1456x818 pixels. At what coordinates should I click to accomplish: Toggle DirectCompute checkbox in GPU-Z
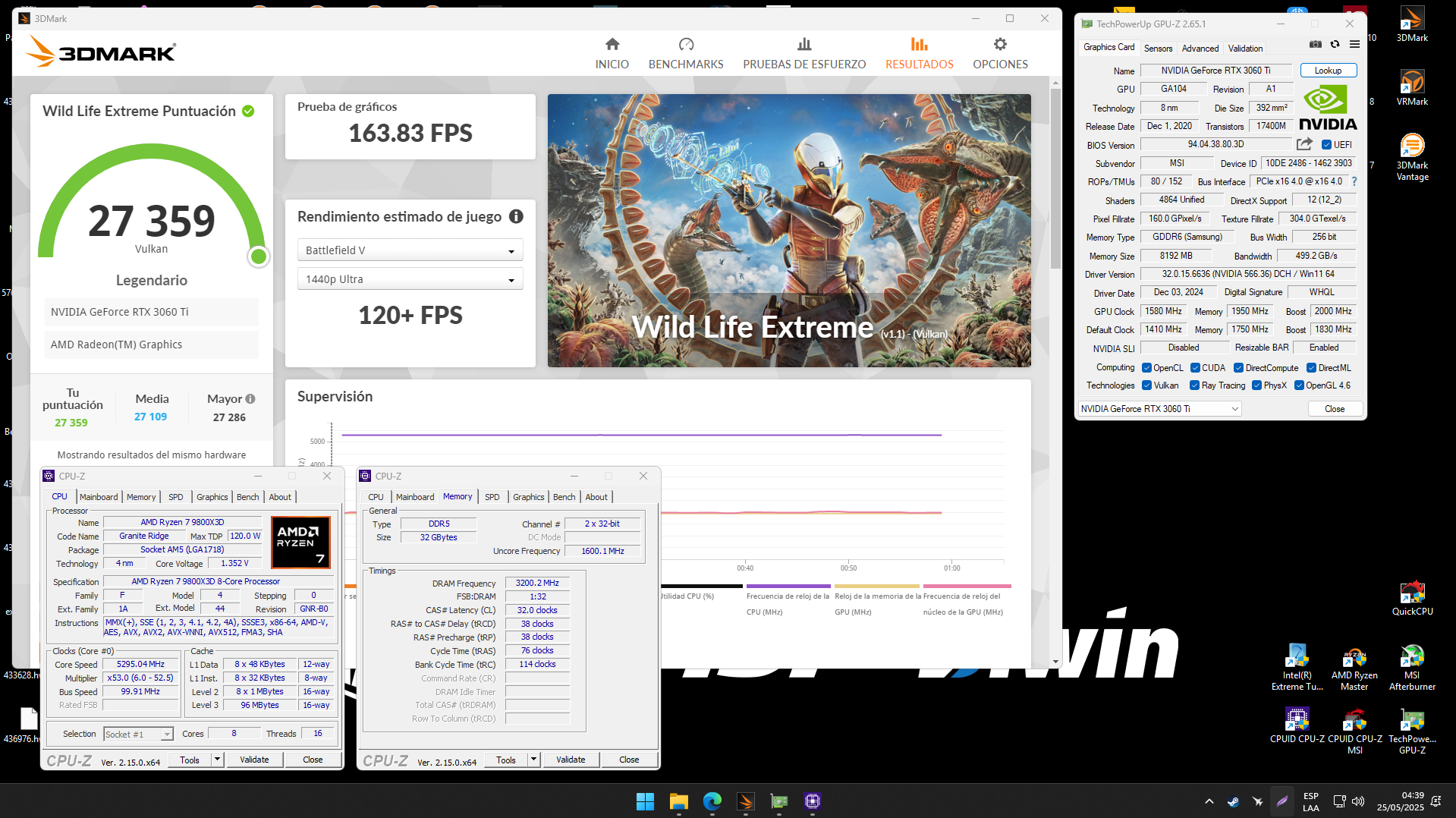click(x=1238, y=368)
